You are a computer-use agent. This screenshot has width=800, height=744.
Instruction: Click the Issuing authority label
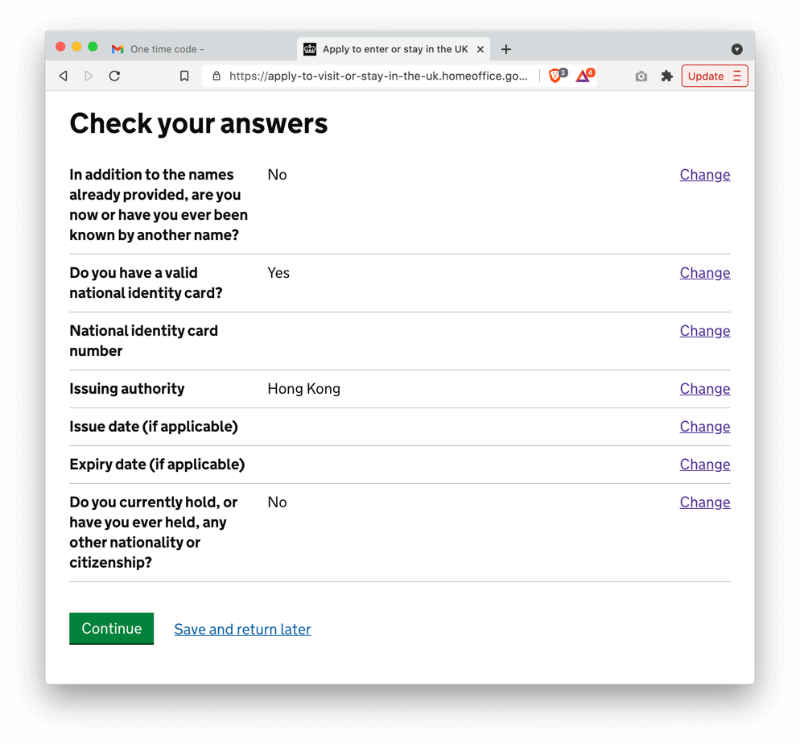(x=127, y=389)
